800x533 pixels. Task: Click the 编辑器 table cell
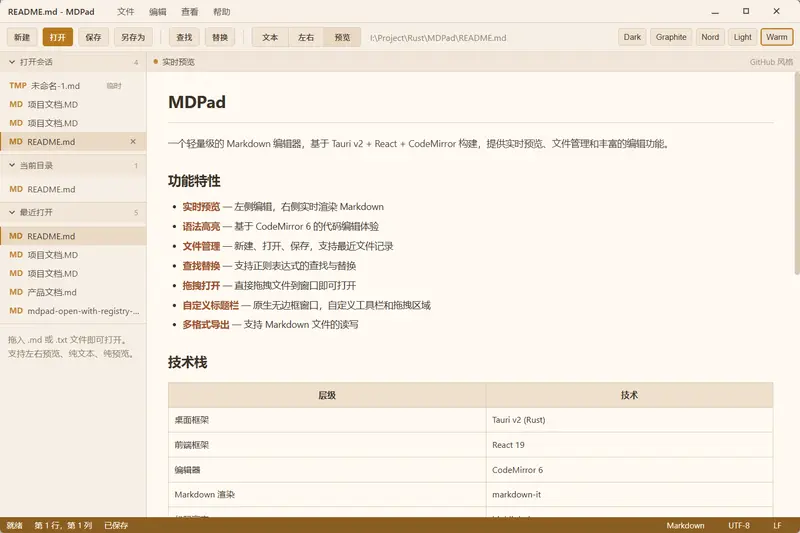click(327, 470)
